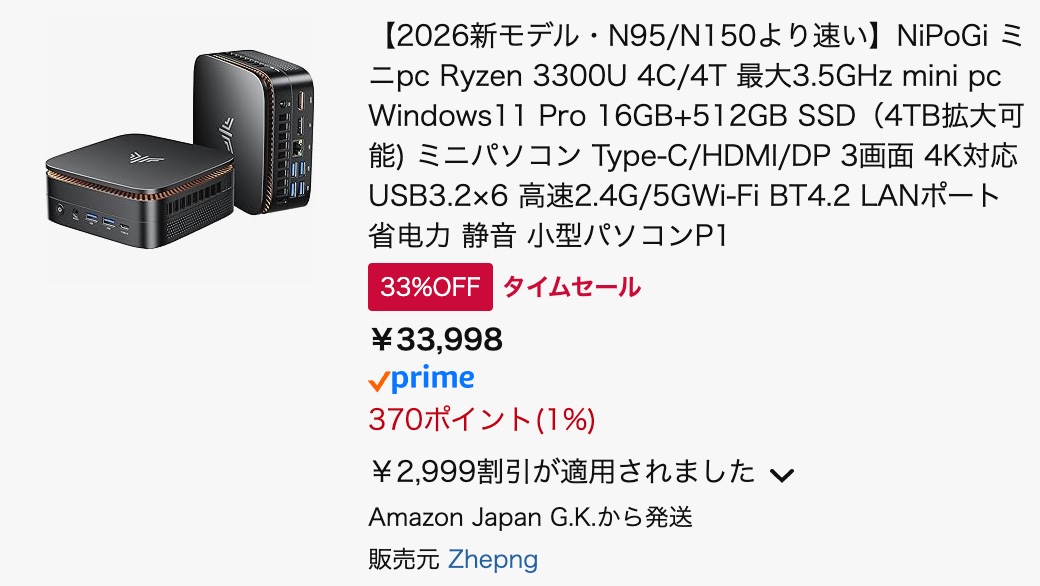Expand the ¥2,999割引が適用されました text
This screenshot has width=1040, height=586.
point(562,471)
